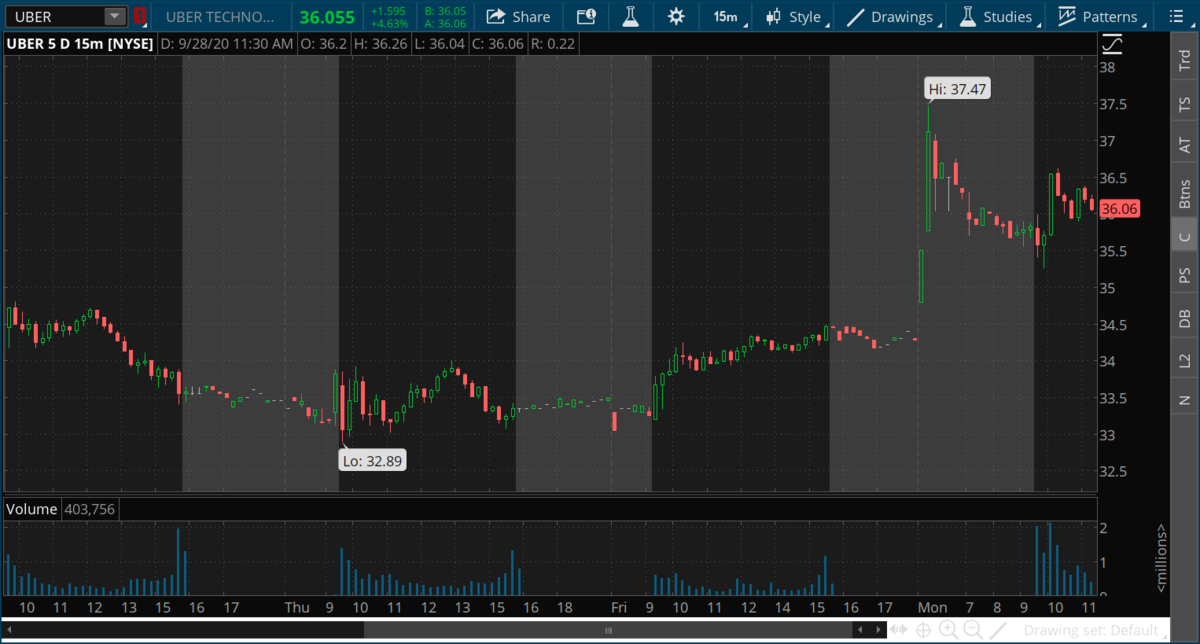Image resolution: width=1200 pixels, height=644 pixels.
Task: Click the red symbol link indicator
Action: point(140,17)
